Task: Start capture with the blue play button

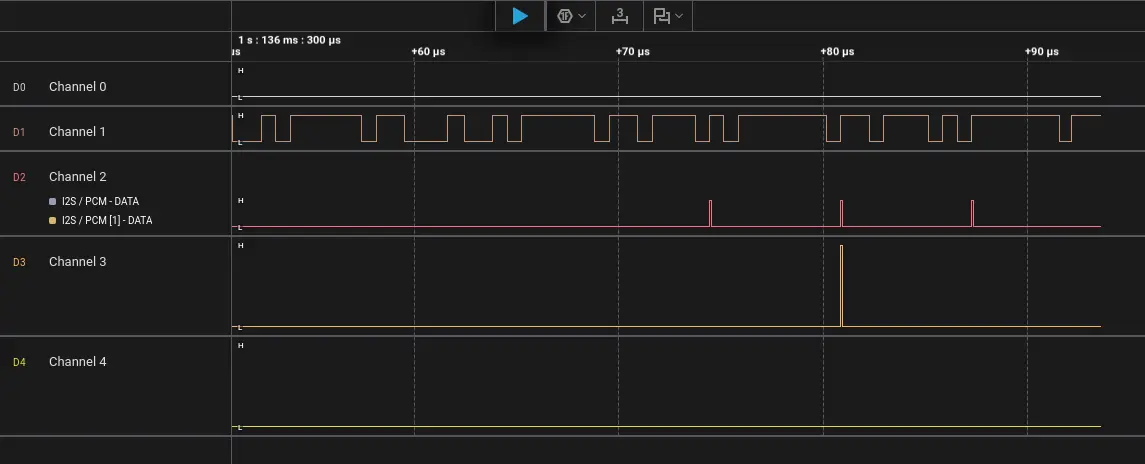Action: tap(520, 16)
